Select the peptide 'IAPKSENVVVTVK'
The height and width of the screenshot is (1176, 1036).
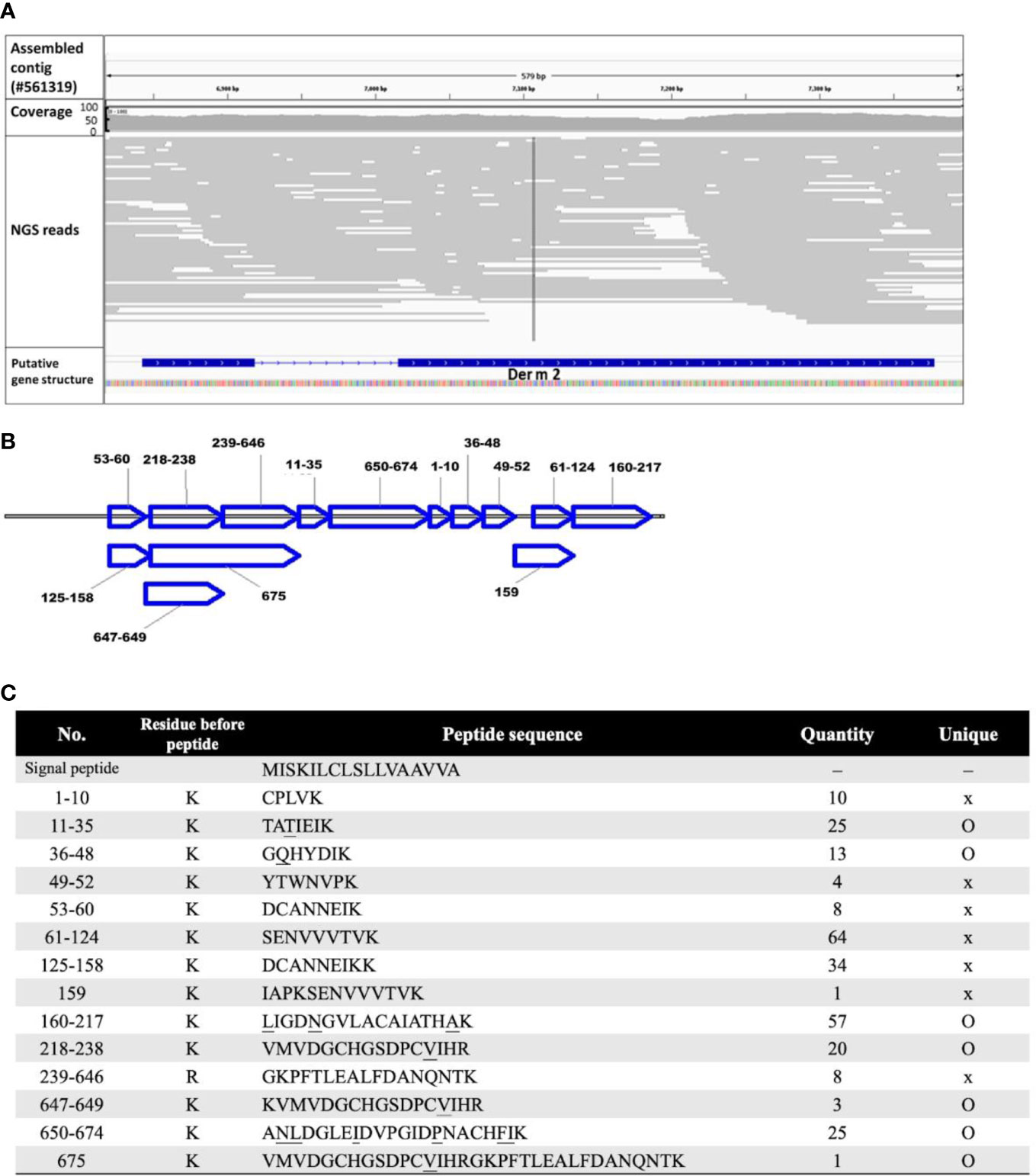[x=342, y=993]
